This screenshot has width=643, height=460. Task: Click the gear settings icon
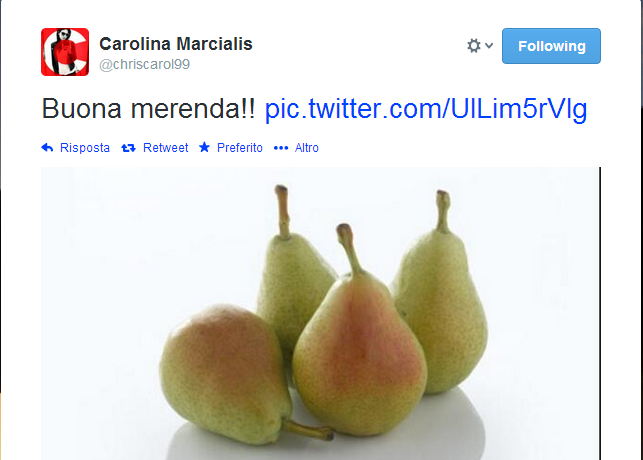point(474,46)
